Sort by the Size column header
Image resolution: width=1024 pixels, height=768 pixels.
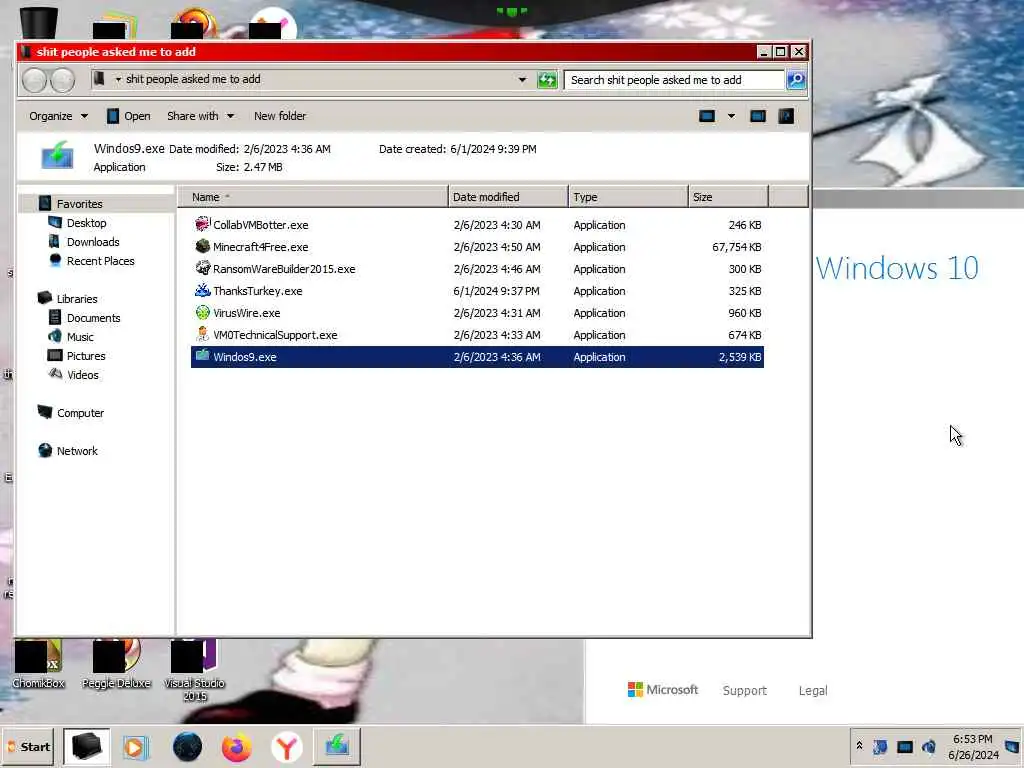[x=728, y=197]
